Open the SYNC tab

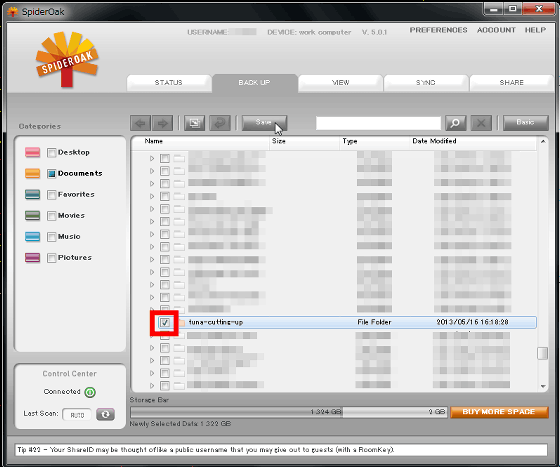(x=426, y=83)
